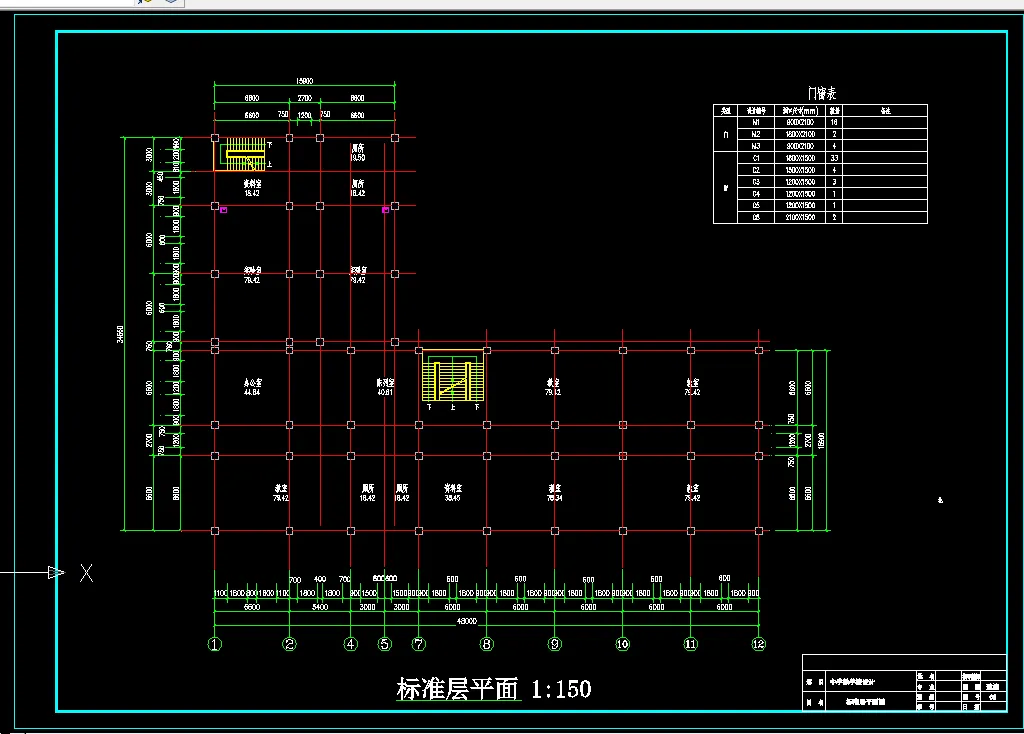Click axis bubble ⑦ below the plan
1024x734 pixels.
[x=419, y=644]
